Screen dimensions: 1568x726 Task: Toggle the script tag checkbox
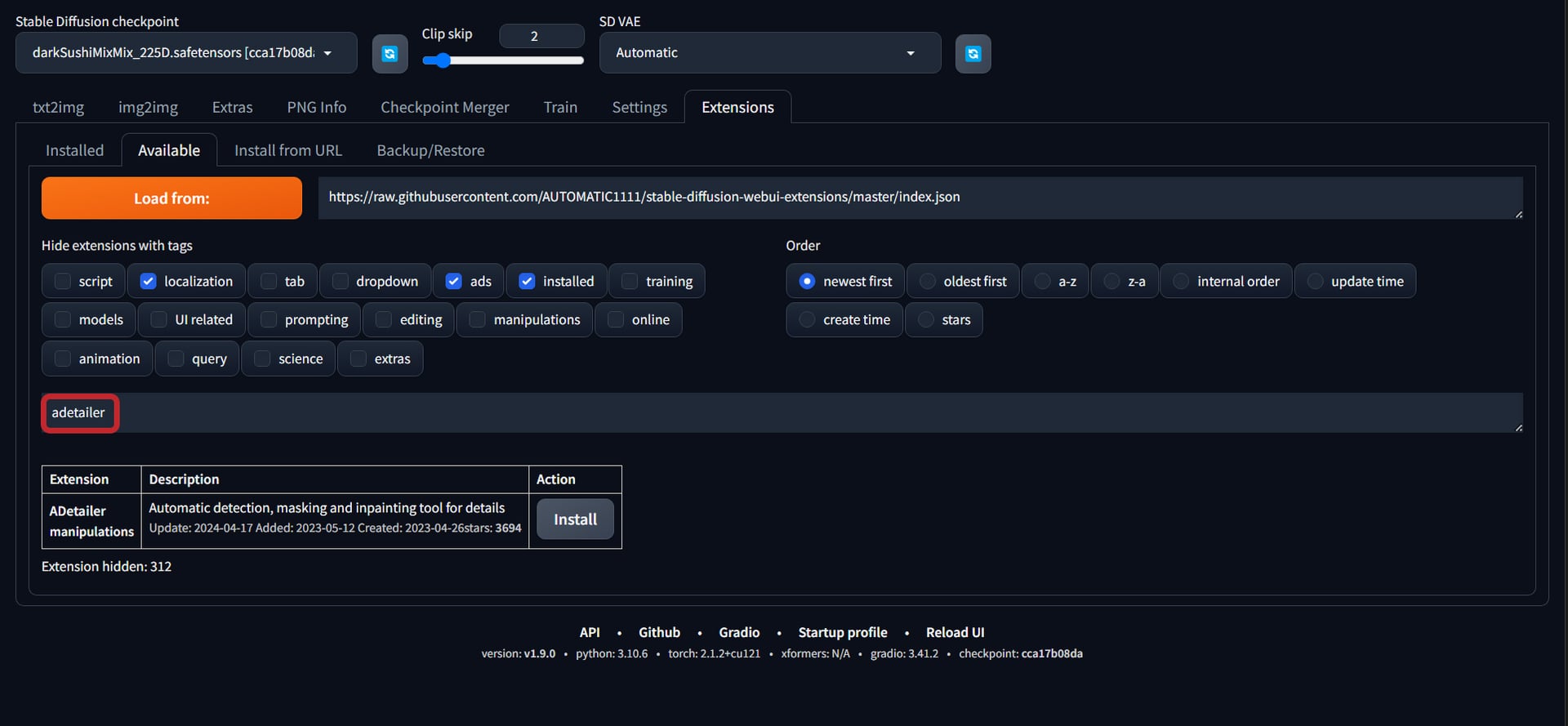point(63,281)
